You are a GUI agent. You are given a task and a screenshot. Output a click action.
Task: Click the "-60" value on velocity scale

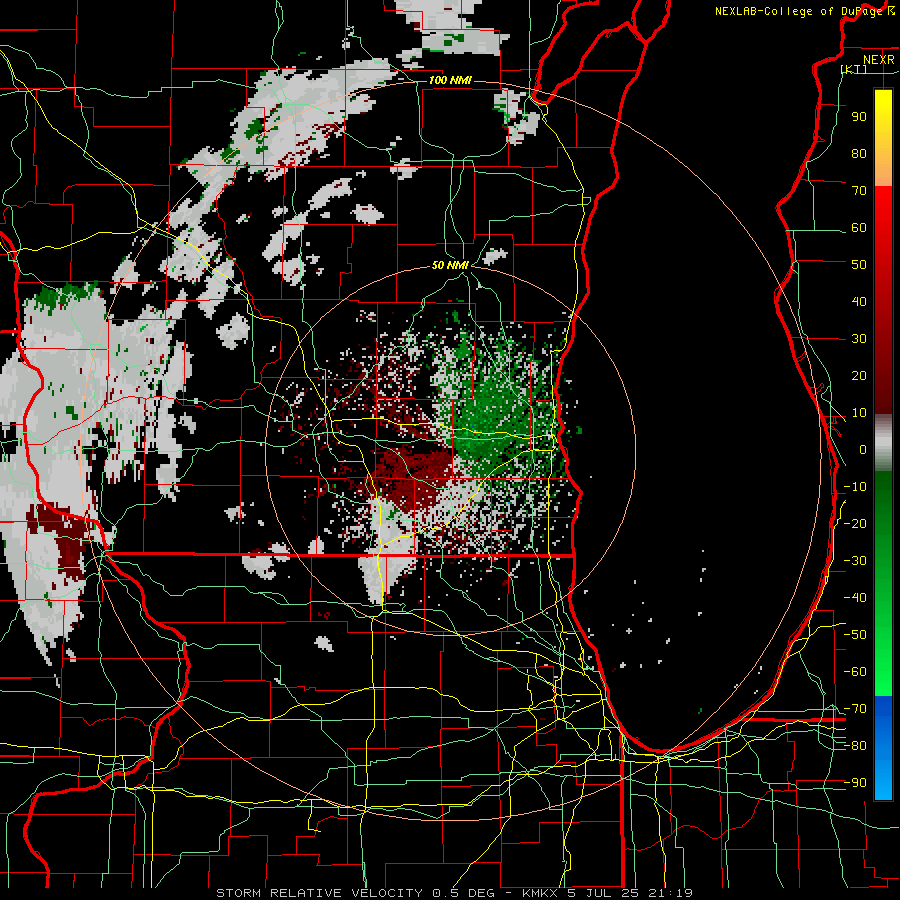[855, 672]
